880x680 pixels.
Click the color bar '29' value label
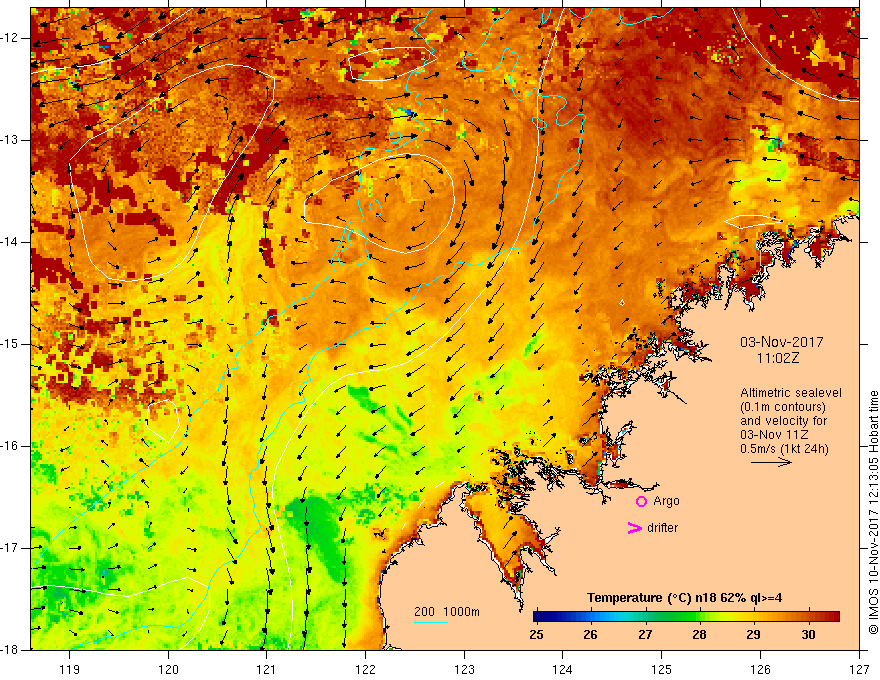753,634
